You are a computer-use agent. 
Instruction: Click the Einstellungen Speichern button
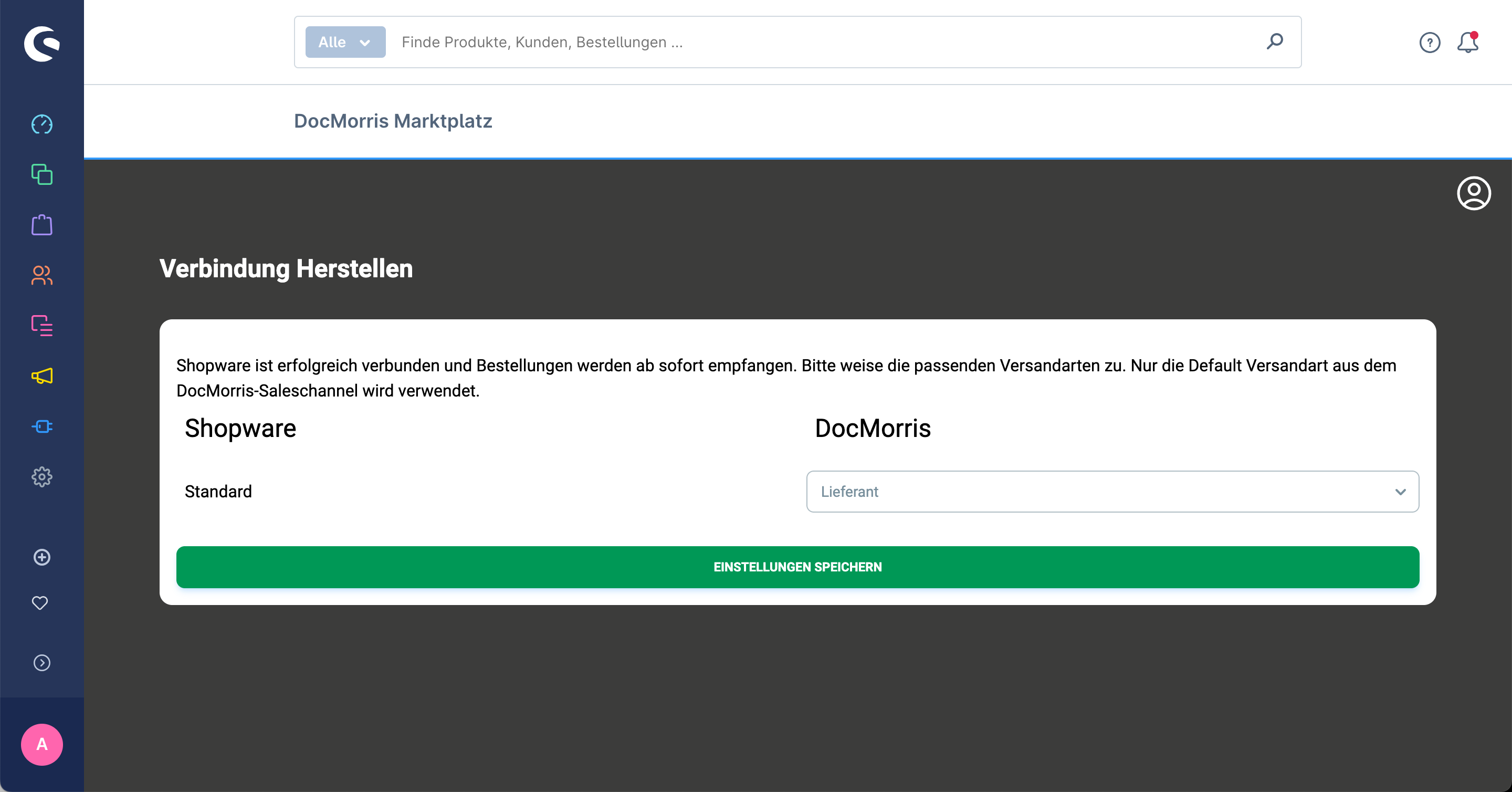[797, 567]
